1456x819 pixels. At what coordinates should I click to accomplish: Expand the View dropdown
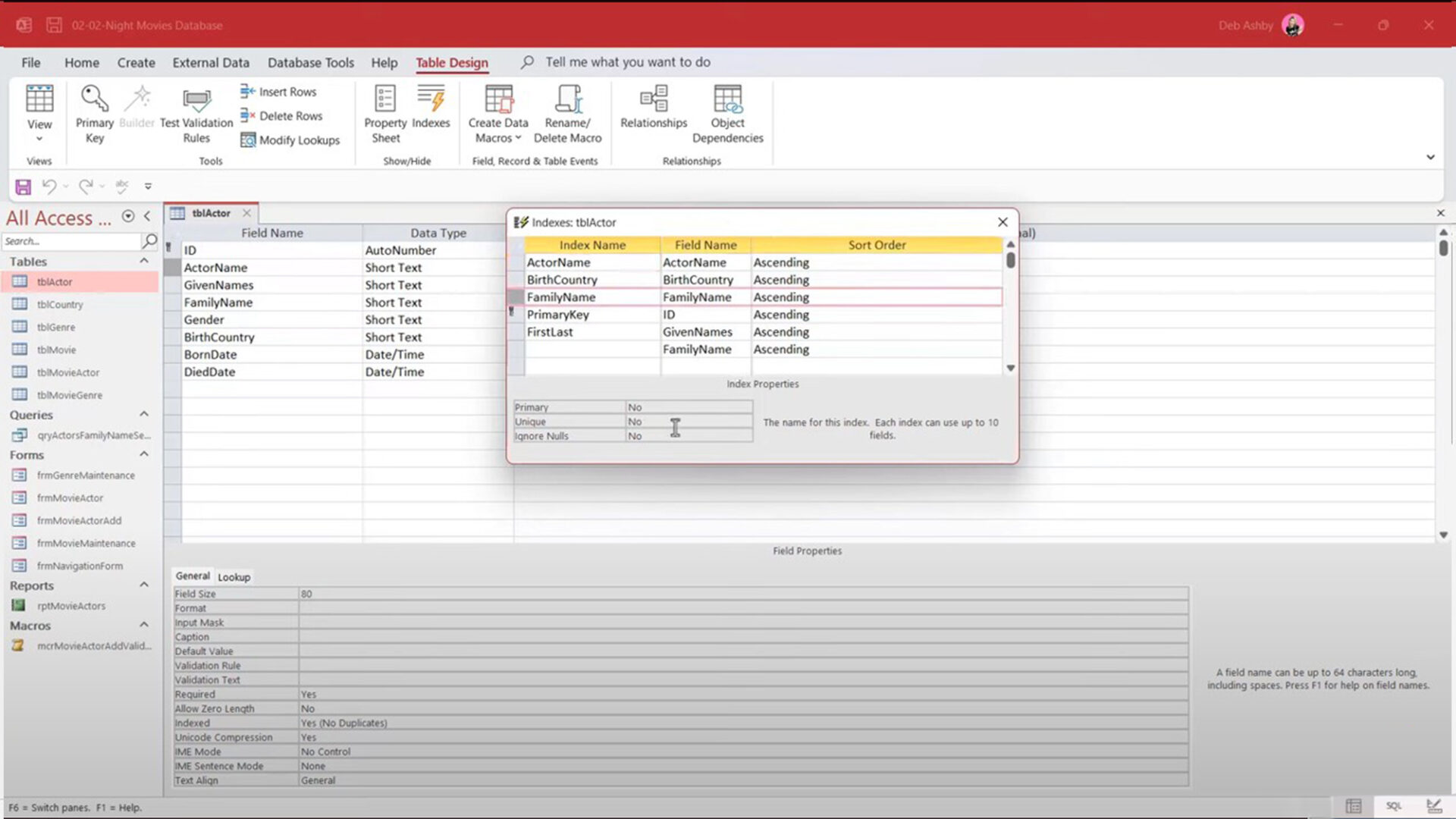point(39,139)
